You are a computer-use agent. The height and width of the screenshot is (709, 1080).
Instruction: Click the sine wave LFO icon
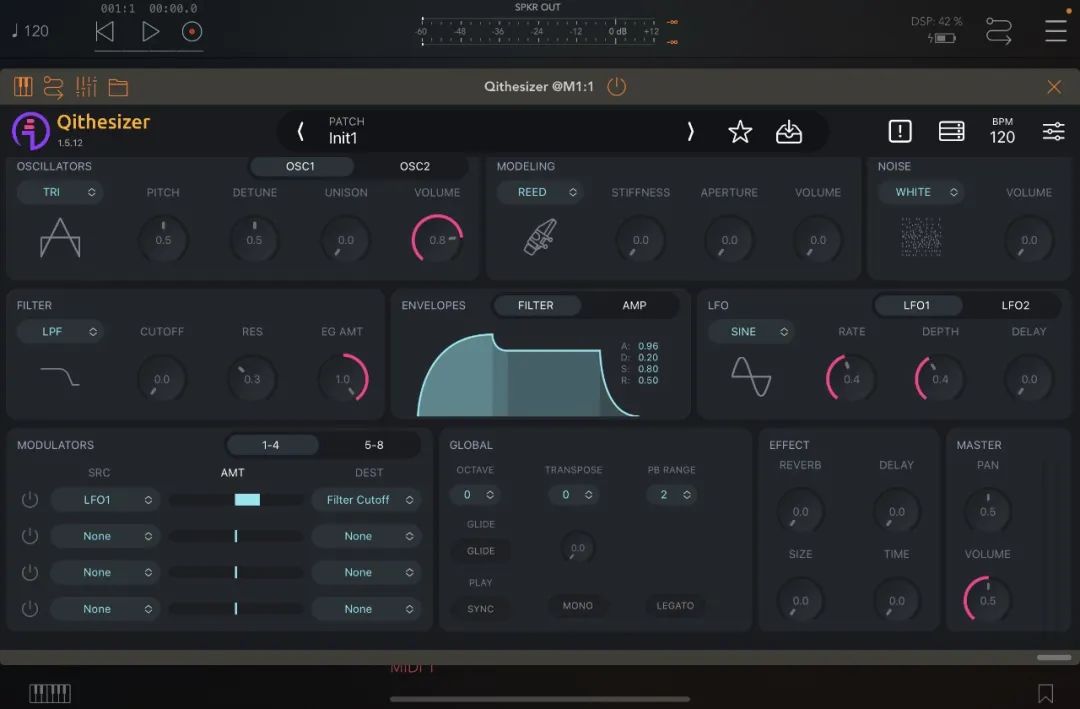coord(750,376)
